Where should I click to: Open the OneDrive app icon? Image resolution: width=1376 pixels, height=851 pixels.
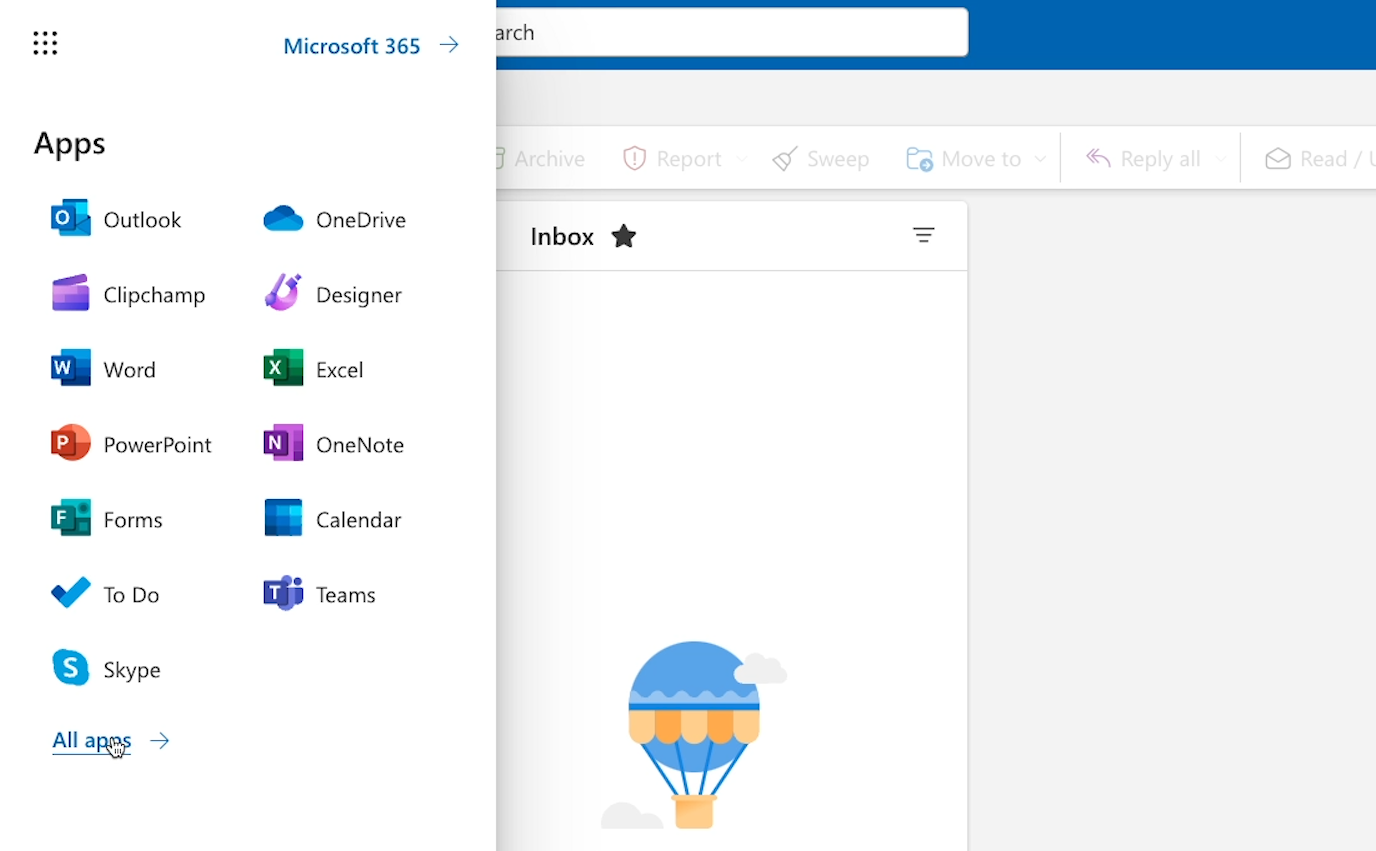click(283, 219)
